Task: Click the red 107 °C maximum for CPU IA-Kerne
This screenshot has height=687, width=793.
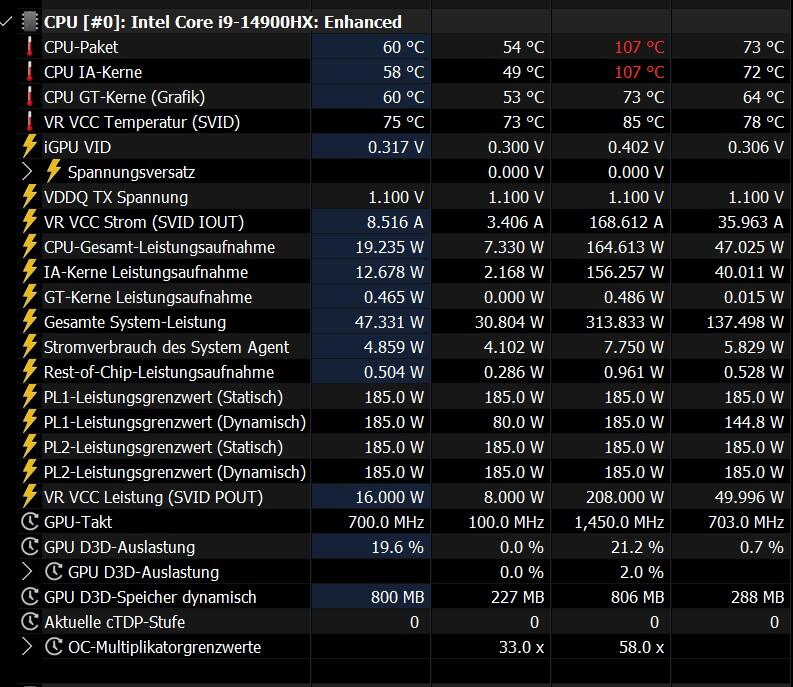Action: pos(639,72)
